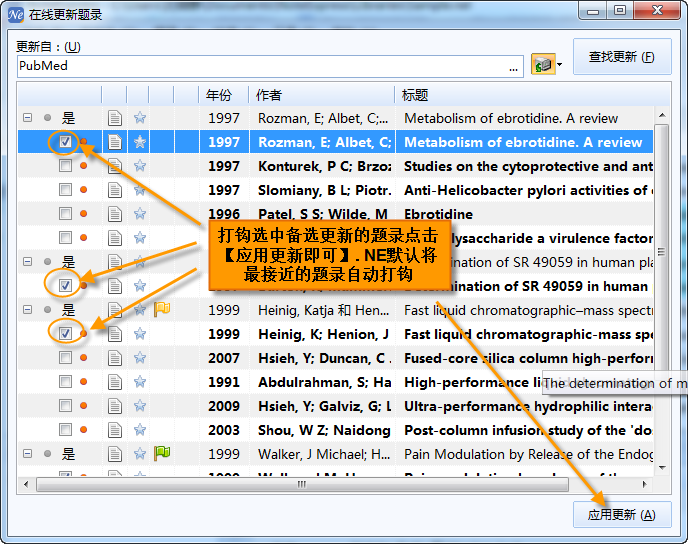Check the Konturek 1997 candidate checkbox
Screen dimensions: 688x544
(65, 165)
